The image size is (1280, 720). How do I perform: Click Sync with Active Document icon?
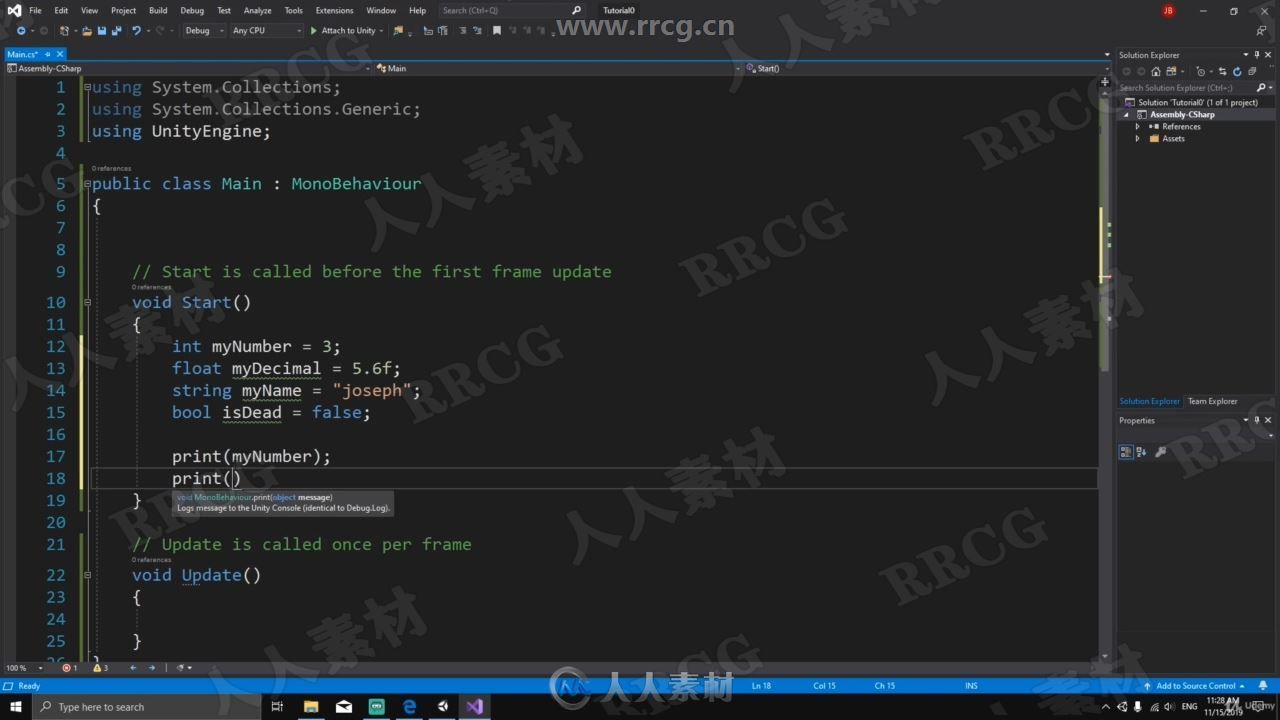tap(1223, 72)
